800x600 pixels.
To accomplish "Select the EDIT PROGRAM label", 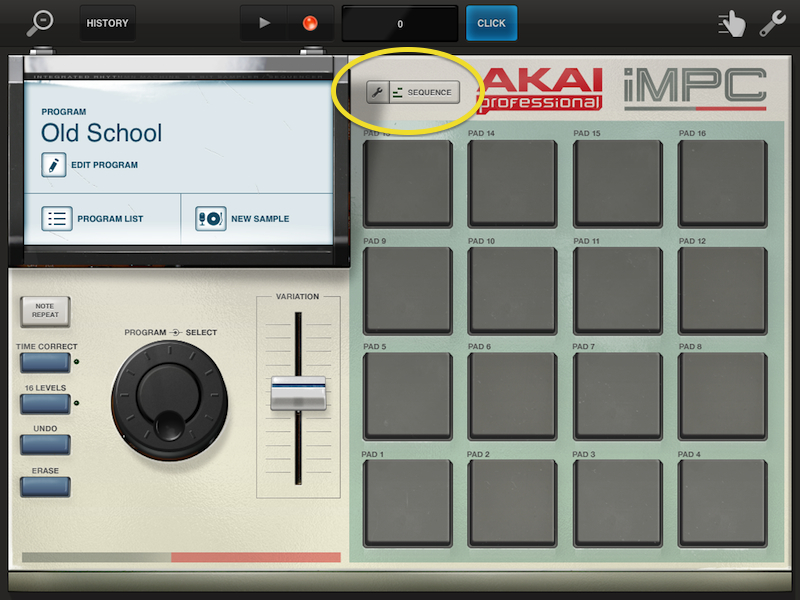I will 105,165.
